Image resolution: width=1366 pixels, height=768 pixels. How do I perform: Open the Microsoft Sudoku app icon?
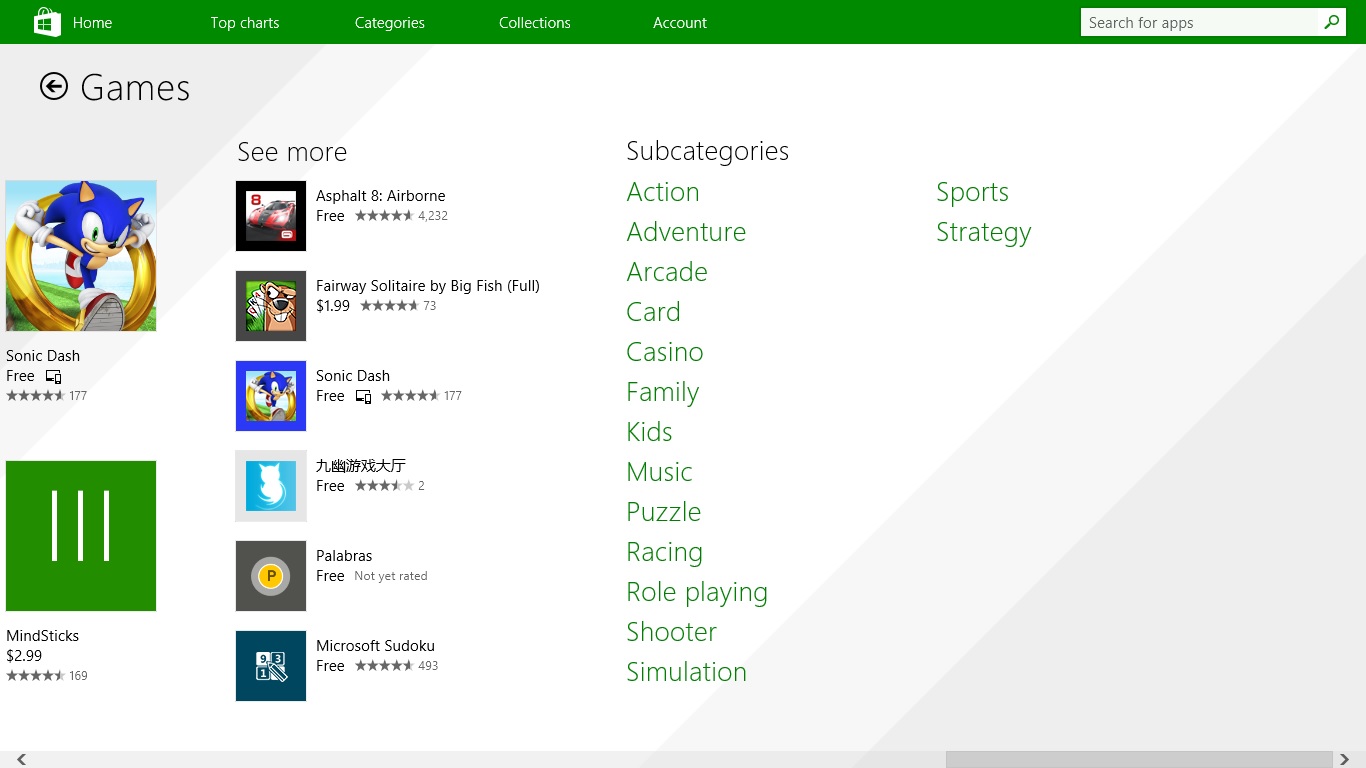(x=271, y=666)
